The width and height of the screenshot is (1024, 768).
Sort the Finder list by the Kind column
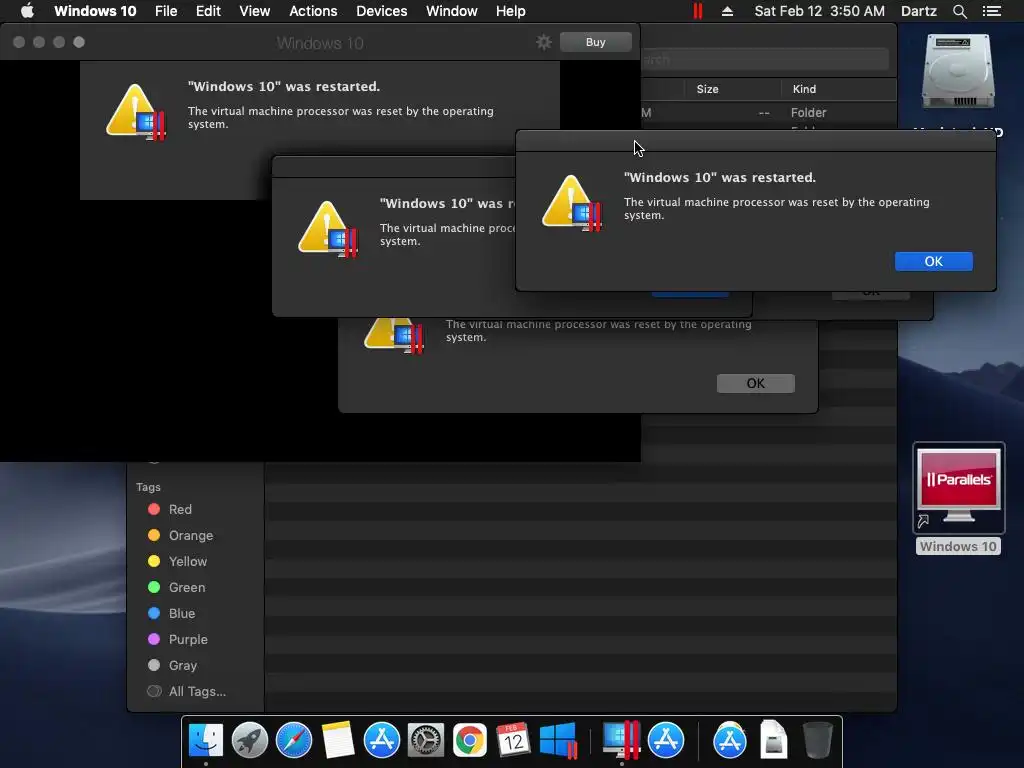(x=805, y=89)
